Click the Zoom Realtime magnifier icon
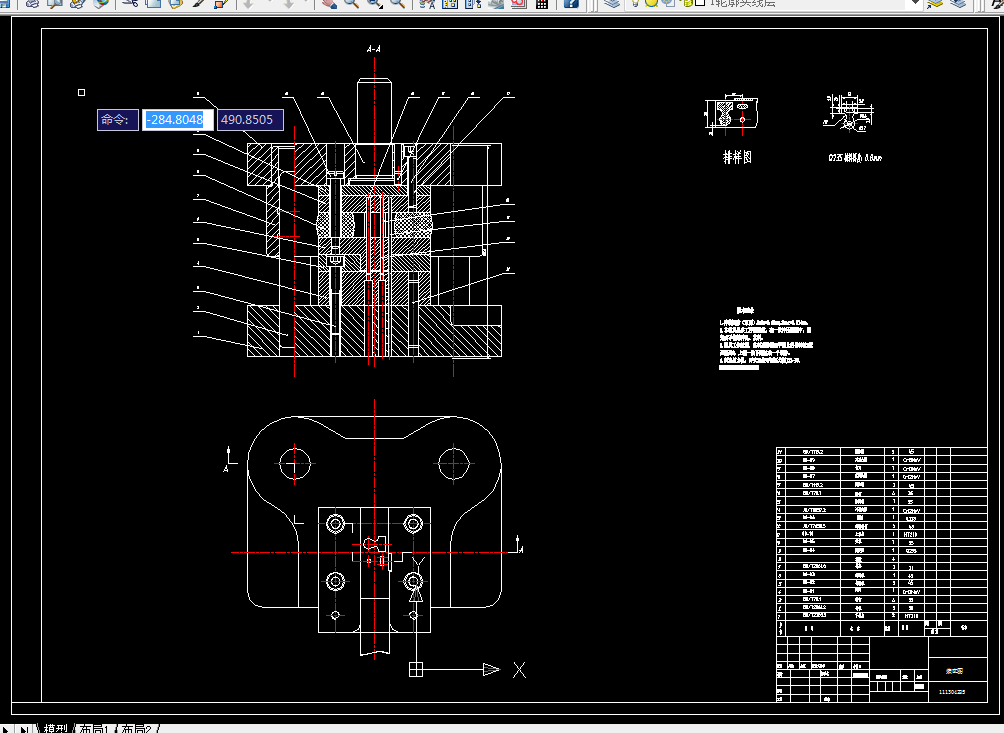Image resolution: width=1004 pixels, height=733 pixels. coord(351,3)
